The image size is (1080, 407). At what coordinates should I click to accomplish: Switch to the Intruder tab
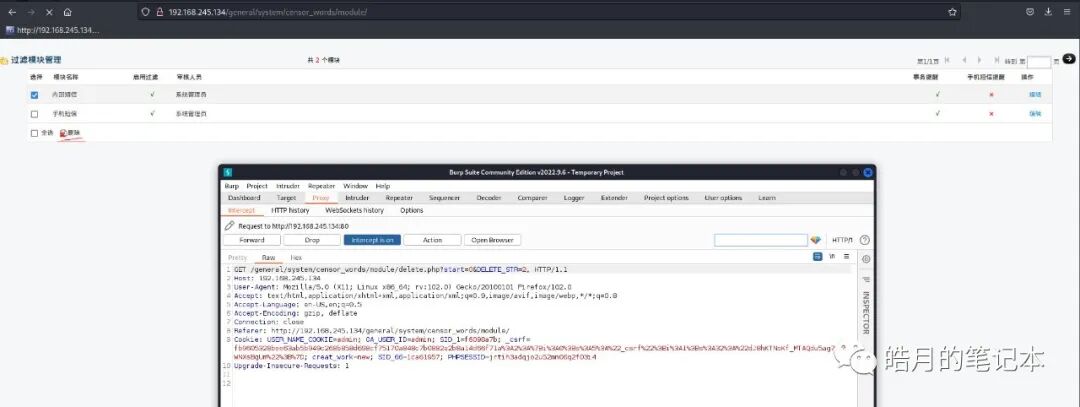coord(357,198)
